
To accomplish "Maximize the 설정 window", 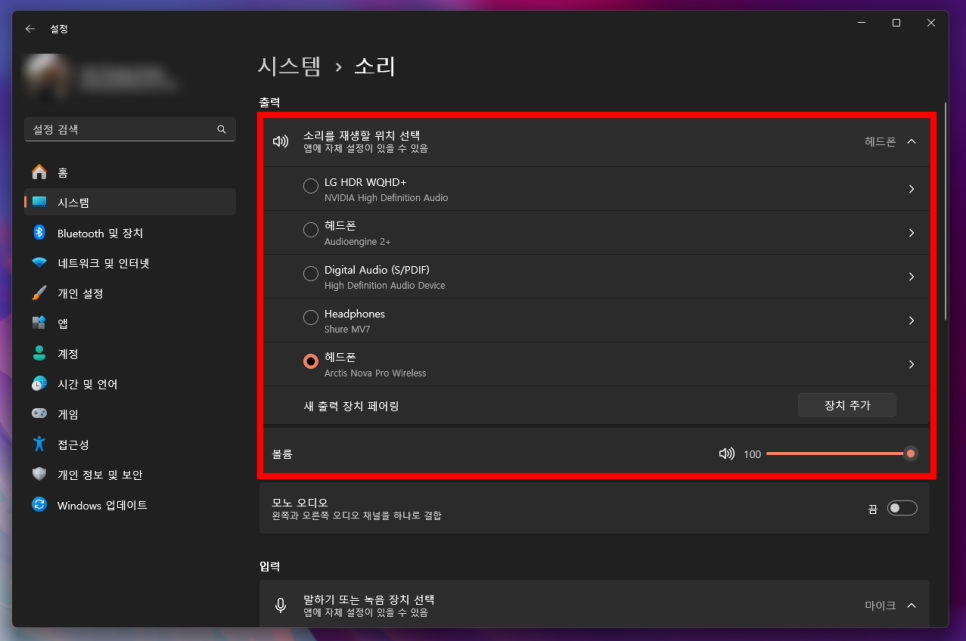I will [x=896, y=23].
